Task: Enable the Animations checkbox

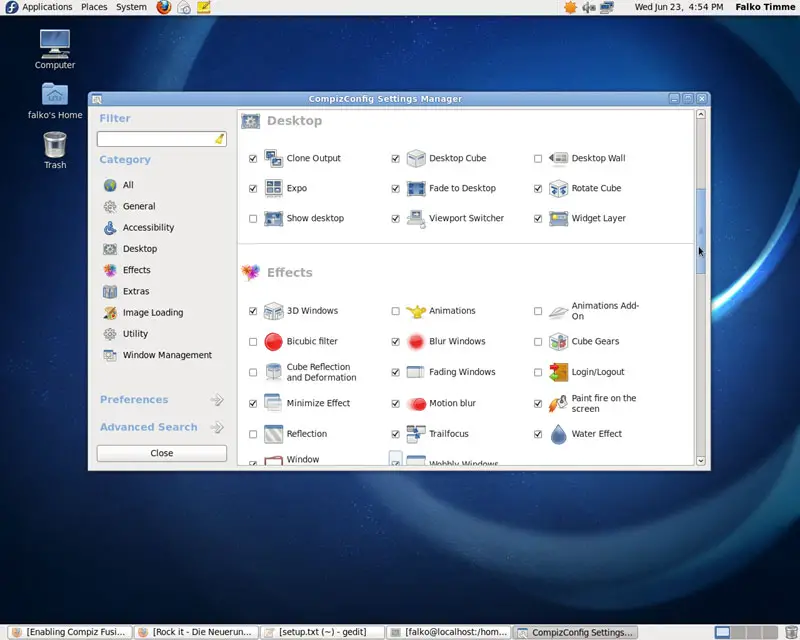Action: coord(395,311)
